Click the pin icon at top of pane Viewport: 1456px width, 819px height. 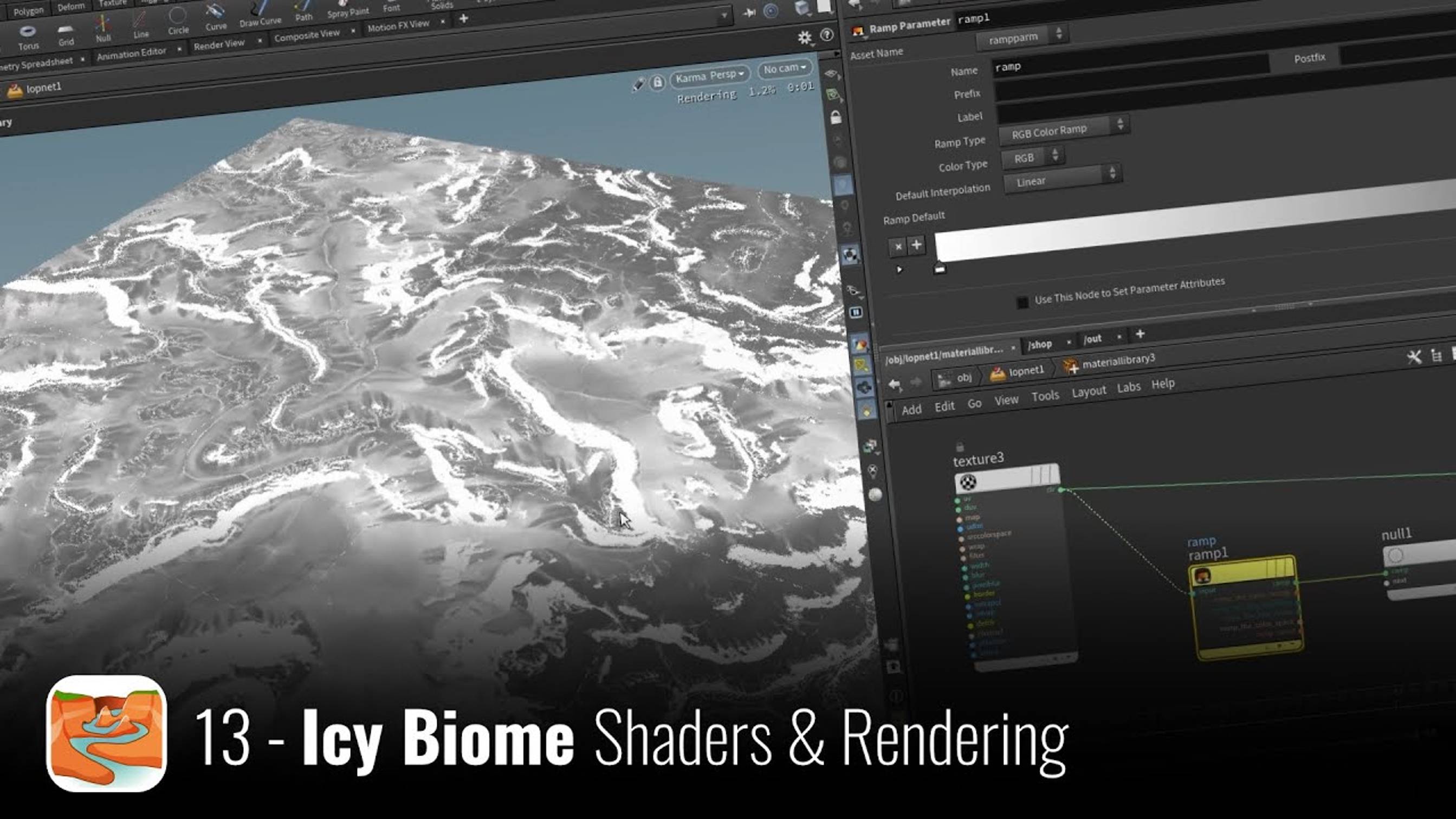pos(749,12)
